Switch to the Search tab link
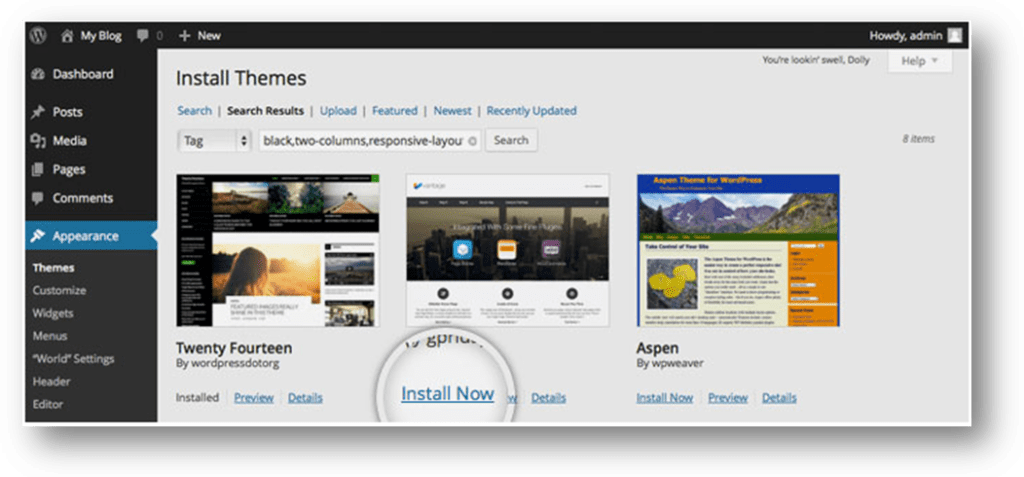The height and width of the screenshot is (477, 1024). [195, 110]
